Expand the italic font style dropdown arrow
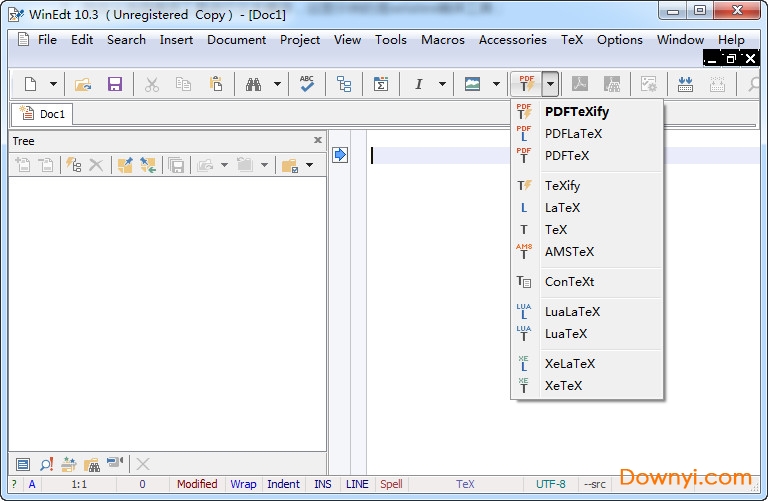The image size is (768, 501). 442,84
